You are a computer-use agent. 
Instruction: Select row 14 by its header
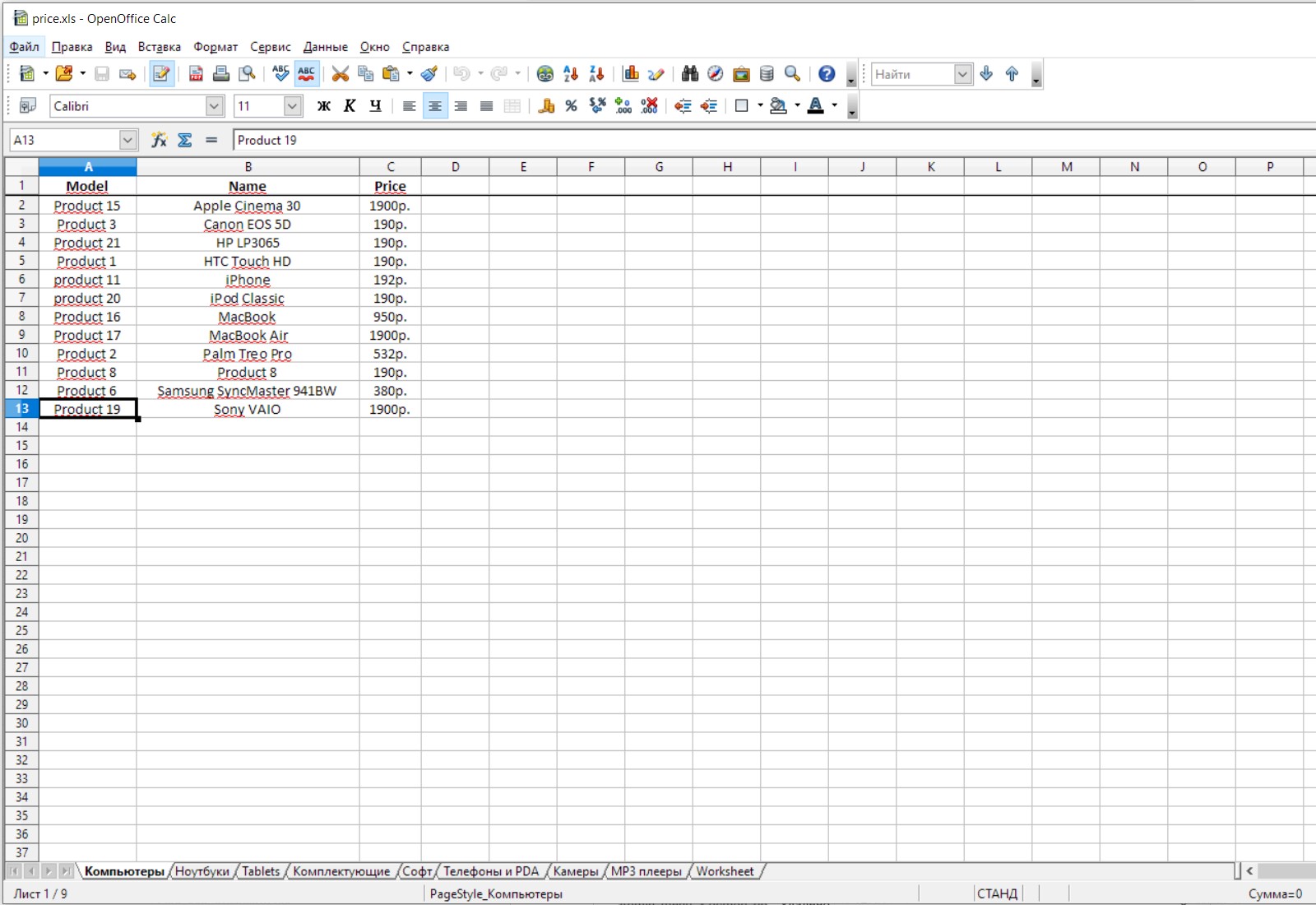[22, 427]
